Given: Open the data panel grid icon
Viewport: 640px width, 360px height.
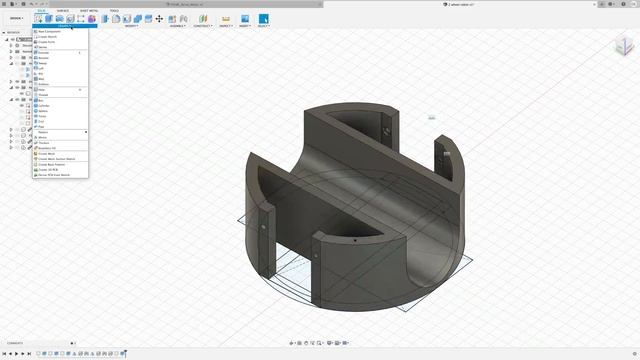Looking at the screenshot, I should tap(4, 4).
